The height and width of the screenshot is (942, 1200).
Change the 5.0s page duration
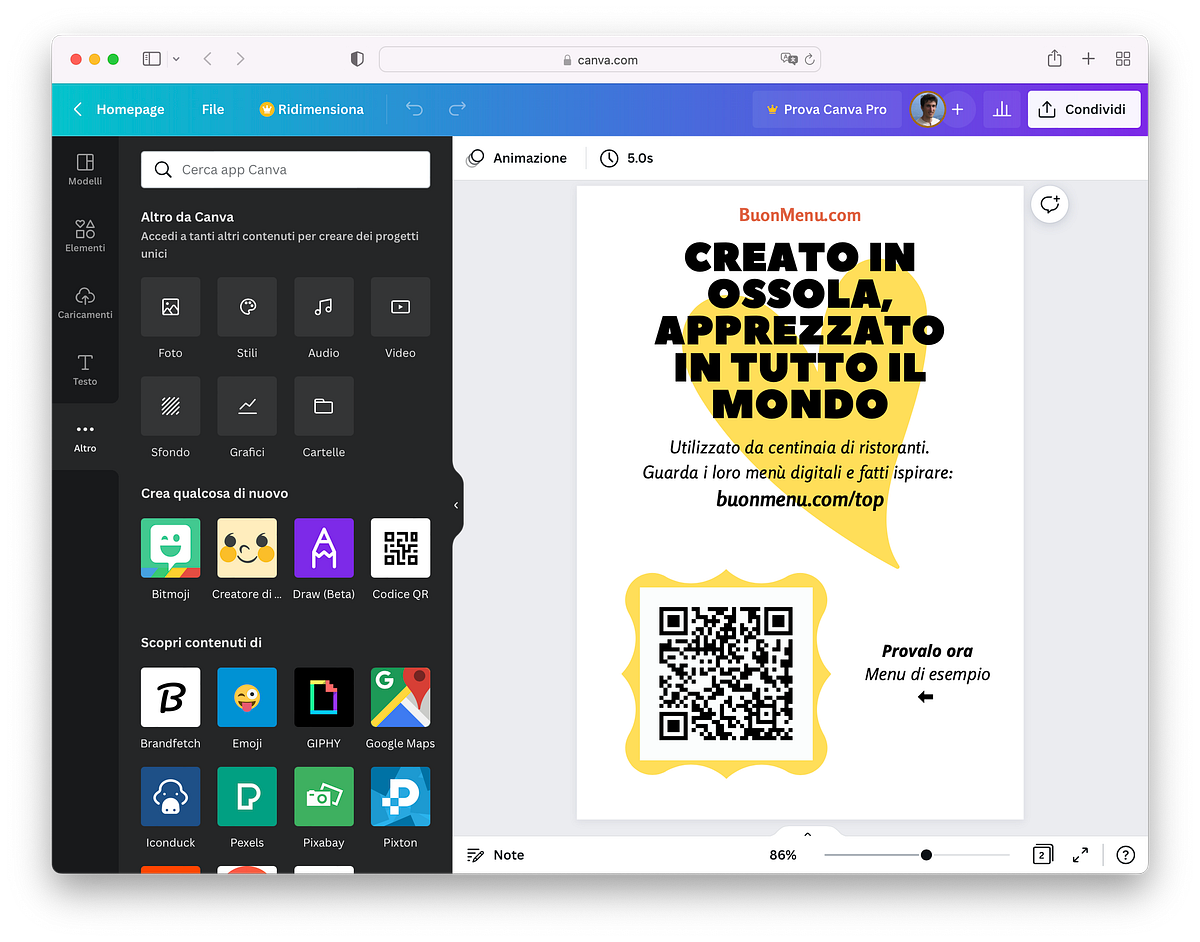[x=627, y=158]
